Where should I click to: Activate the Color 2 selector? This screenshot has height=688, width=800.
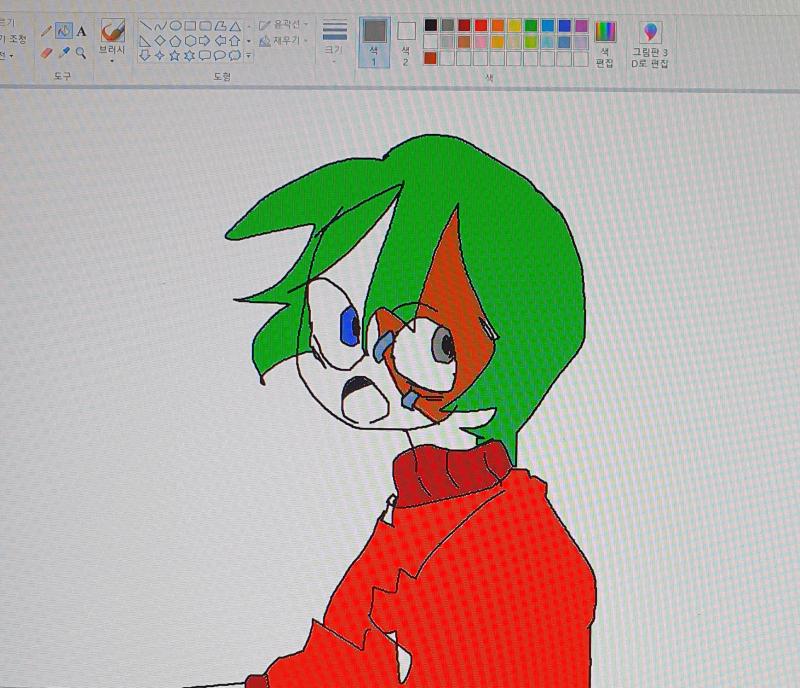(406, 44)
